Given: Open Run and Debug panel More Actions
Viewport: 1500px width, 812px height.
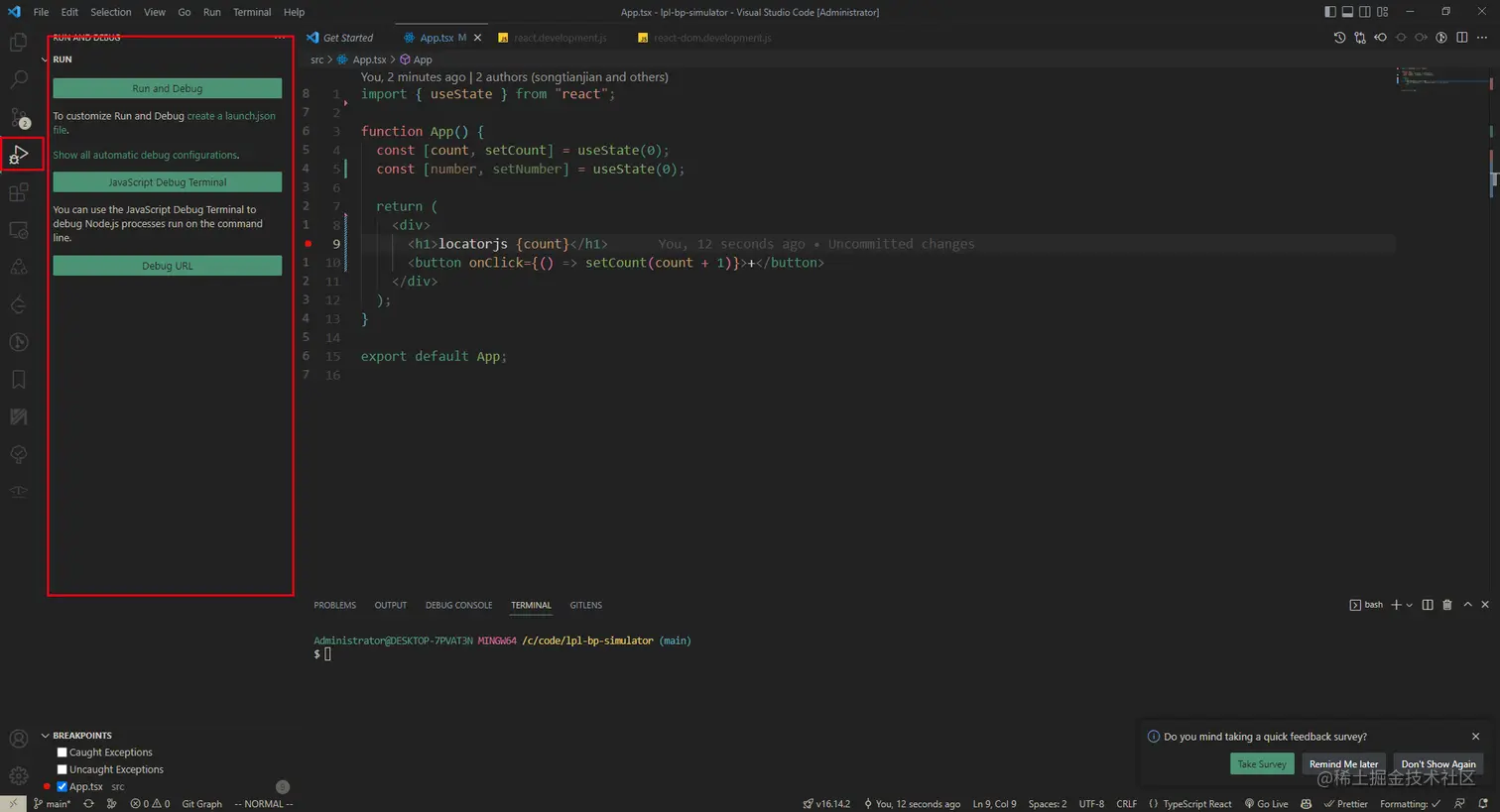Looking at the screenshot, I should point(280,38).
